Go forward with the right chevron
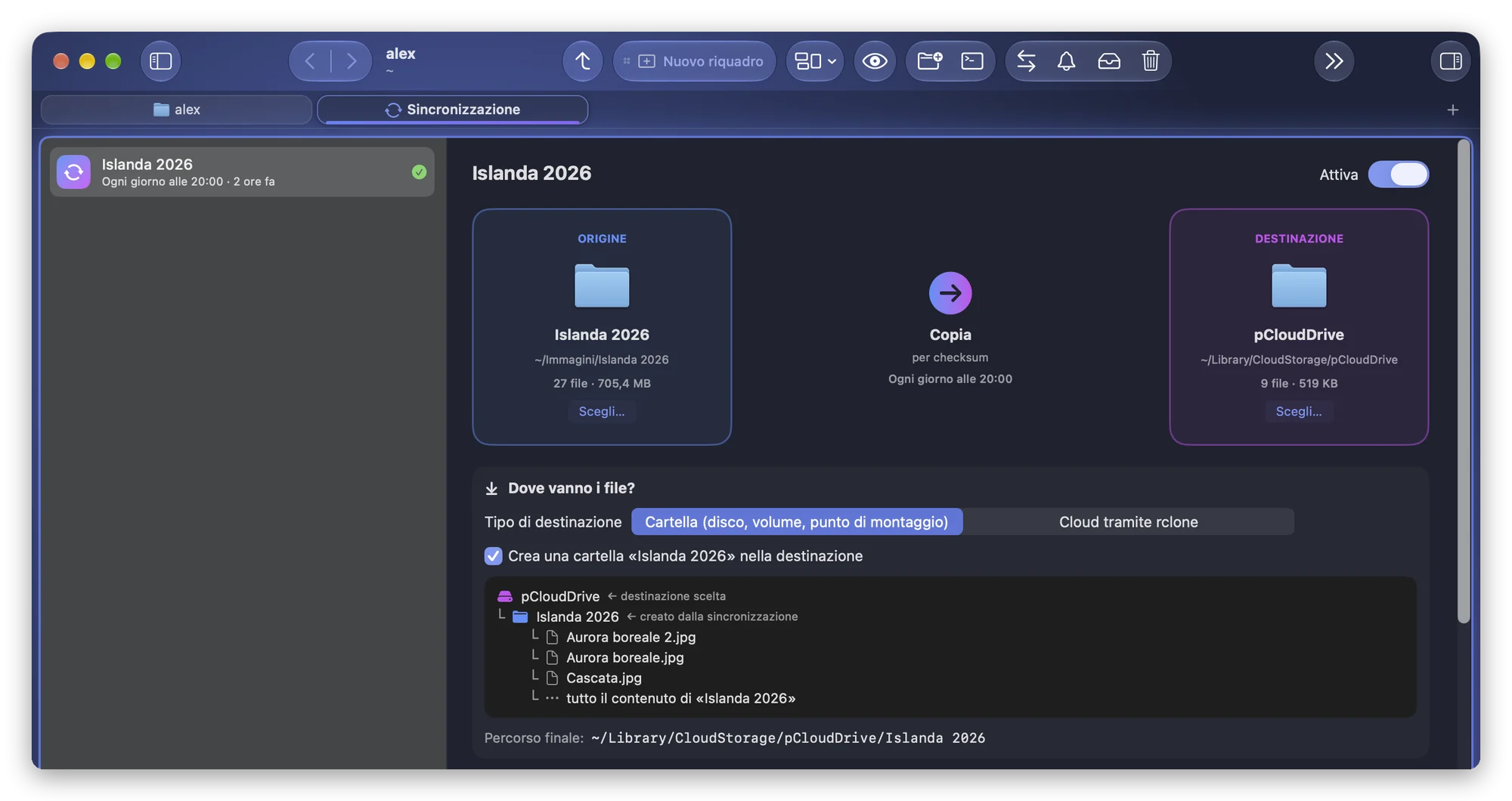Screen dimensions: 1512x801 [352, 61]
